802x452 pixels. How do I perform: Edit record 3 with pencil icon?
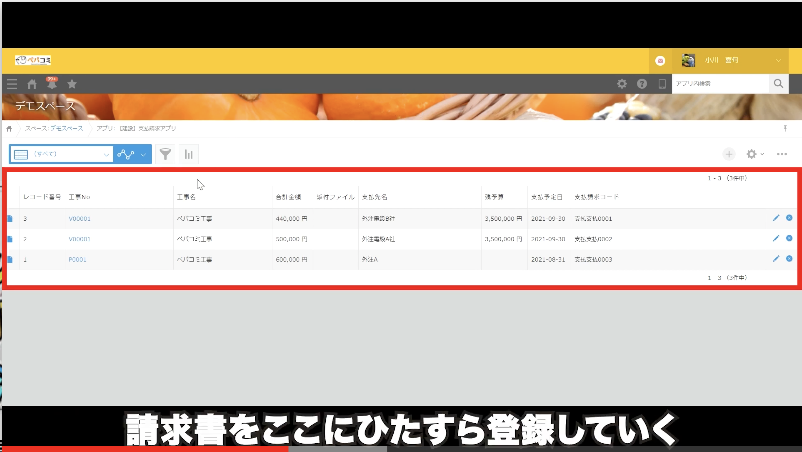click(x=776, y=217)
